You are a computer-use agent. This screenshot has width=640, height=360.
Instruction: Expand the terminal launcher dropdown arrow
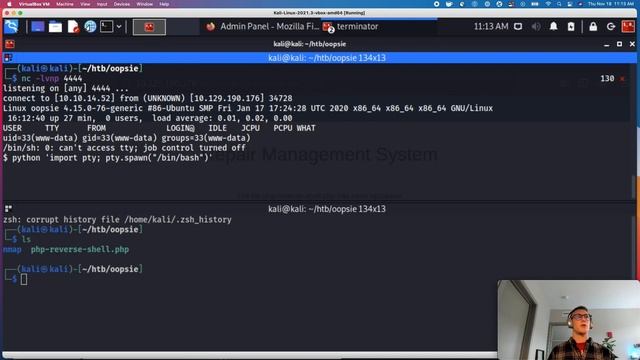(x=119, y=27)
